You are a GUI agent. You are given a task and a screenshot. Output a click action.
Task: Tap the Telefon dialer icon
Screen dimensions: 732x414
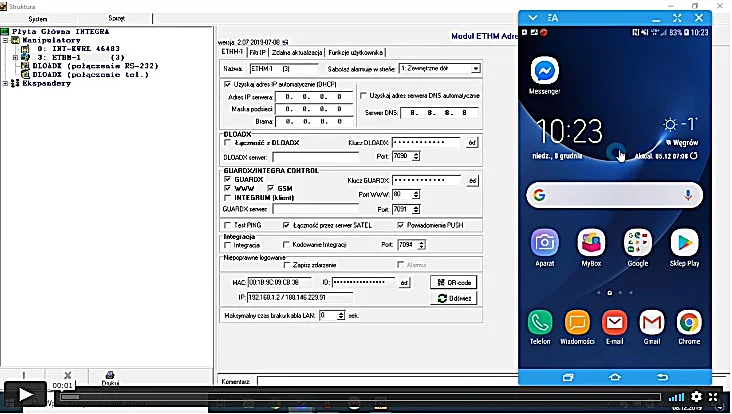540,322
